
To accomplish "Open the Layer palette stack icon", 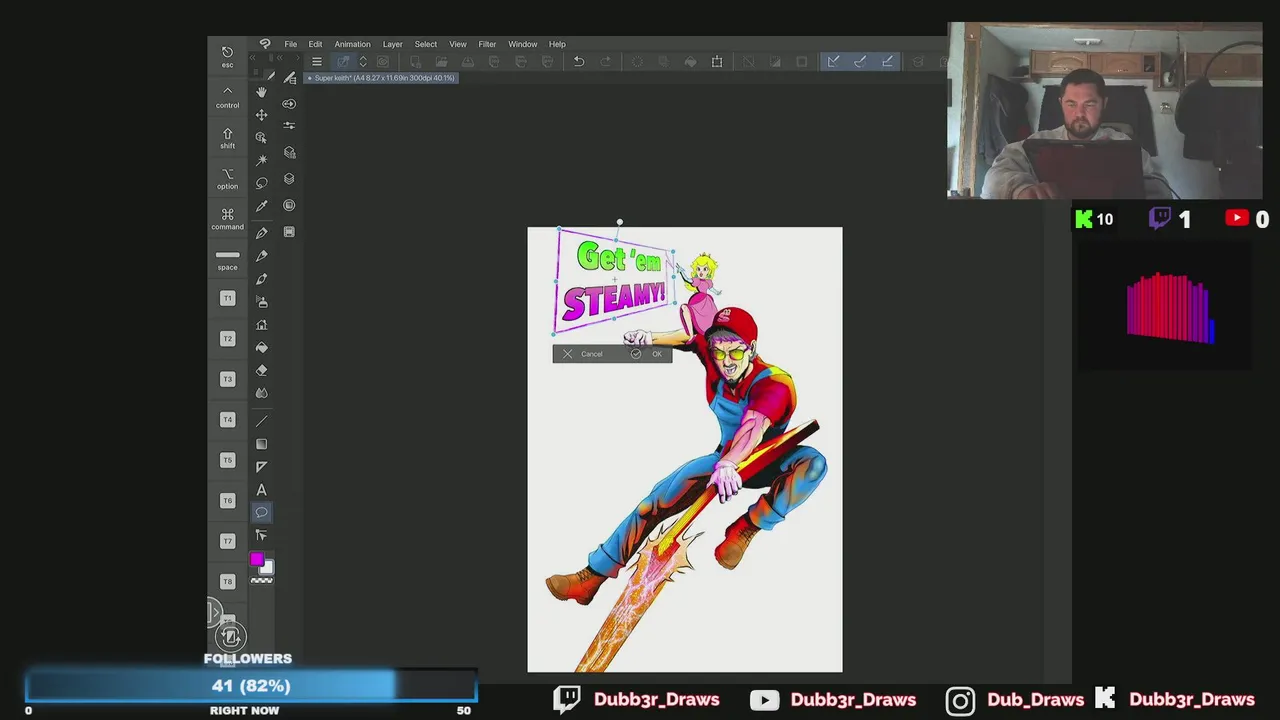I will click(289, 179).
